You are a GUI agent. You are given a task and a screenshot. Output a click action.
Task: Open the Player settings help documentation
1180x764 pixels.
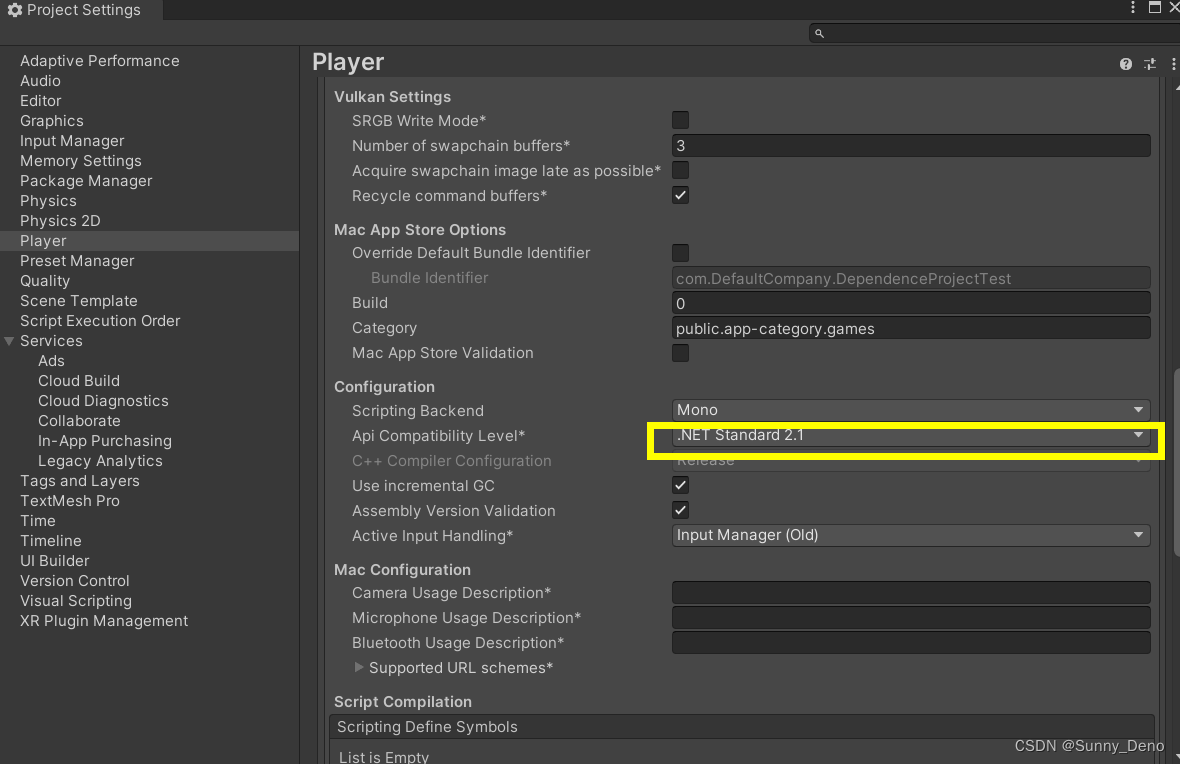[1126, 63]
